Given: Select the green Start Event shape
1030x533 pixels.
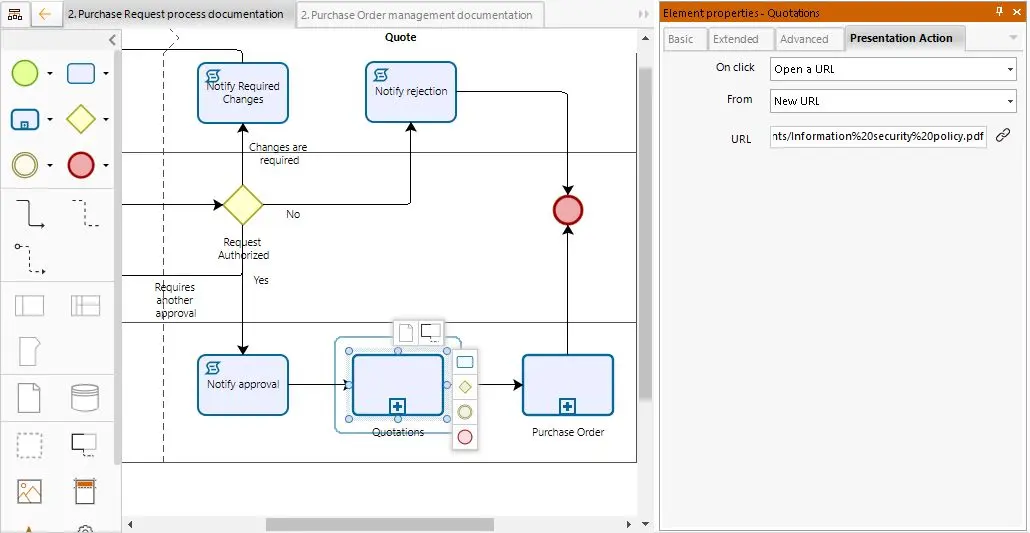Looking at the screenshot, I should point(25,73).
